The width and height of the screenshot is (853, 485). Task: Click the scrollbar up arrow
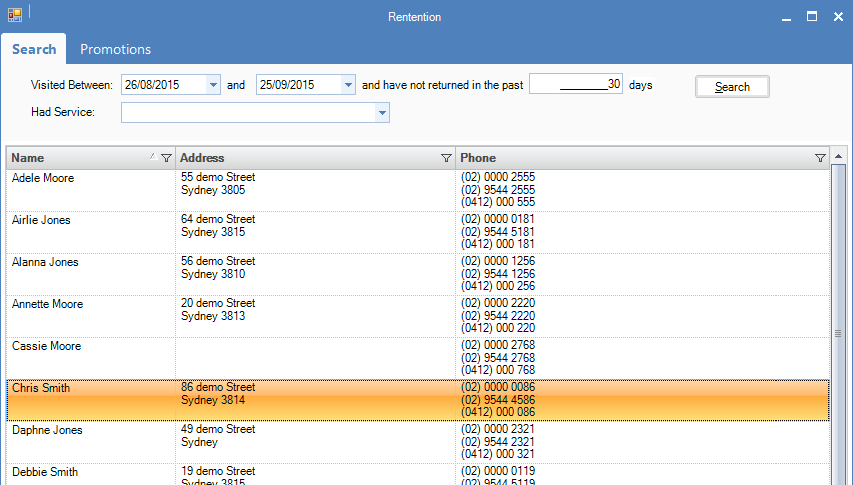click(838, 157)
